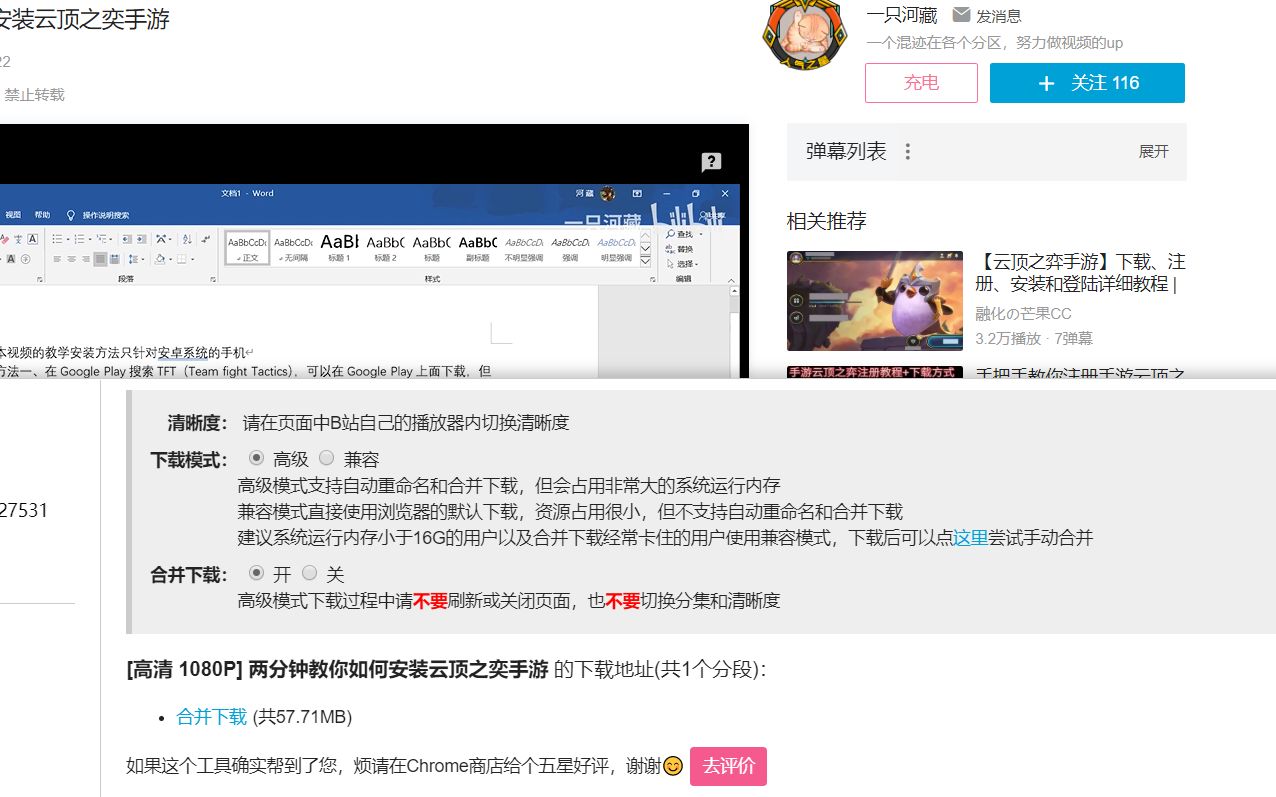Open the bullet list dropdown arrow
The width and height of the screenshot is (1276, 797).
[67, 239]
